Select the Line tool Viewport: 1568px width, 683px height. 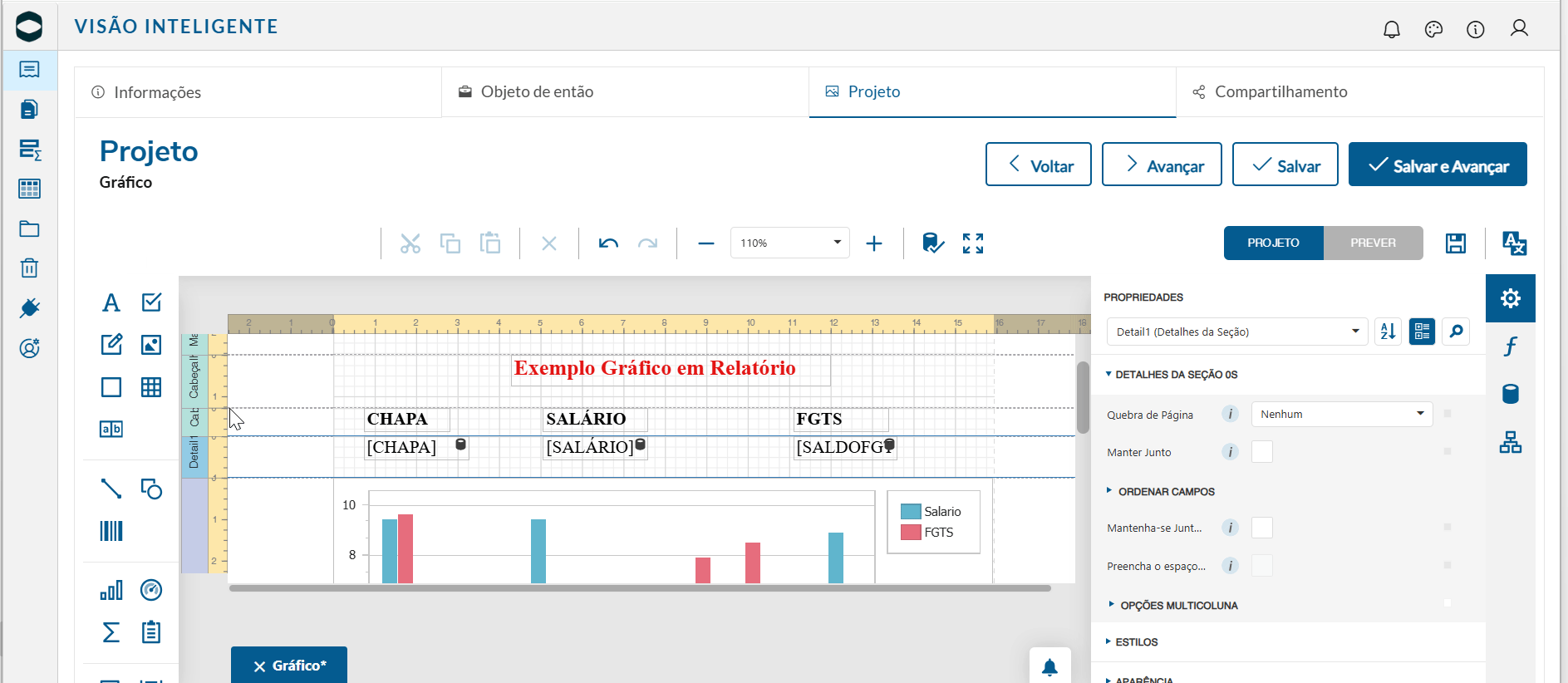point(111,489)
